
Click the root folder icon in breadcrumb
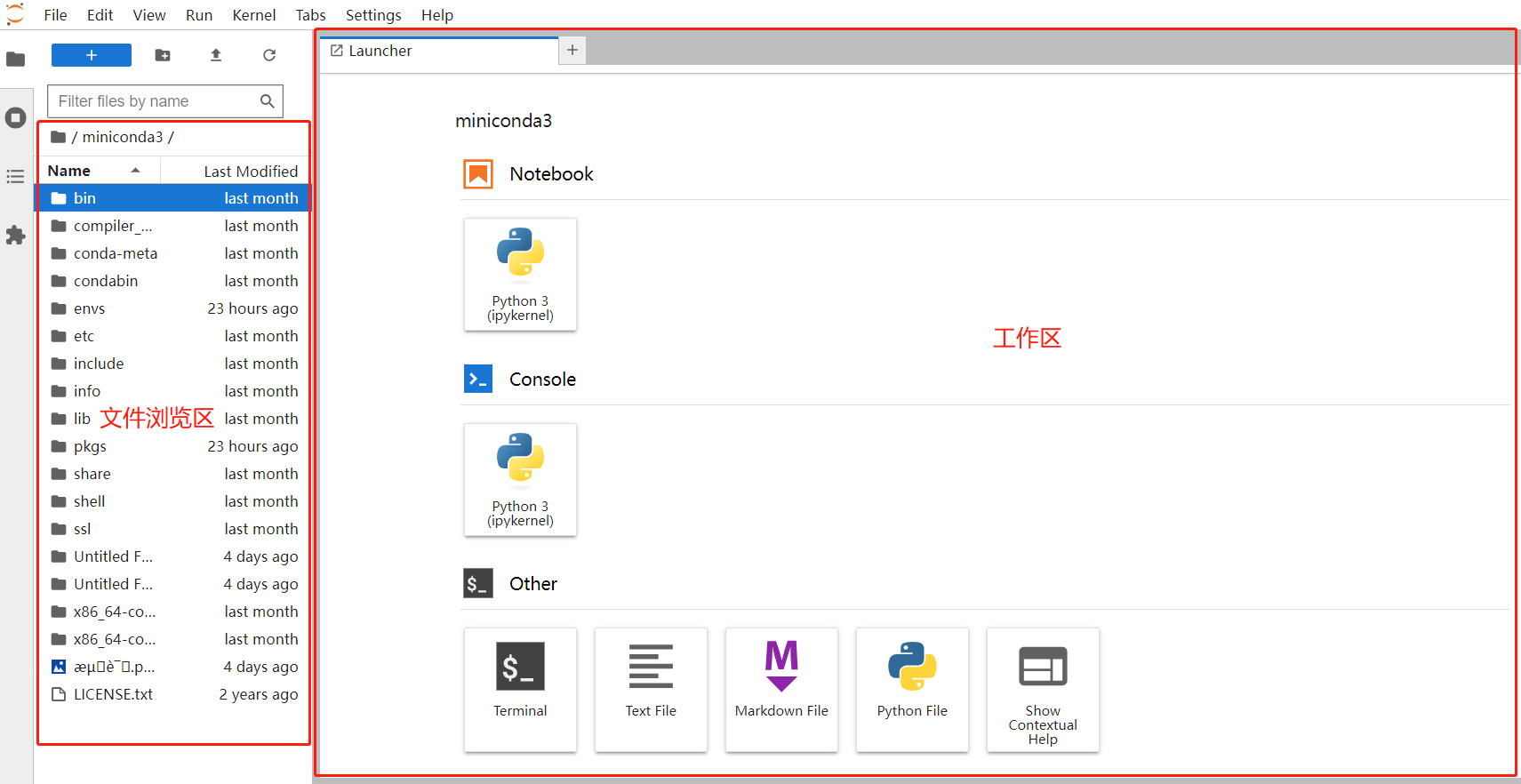[59, 137]
